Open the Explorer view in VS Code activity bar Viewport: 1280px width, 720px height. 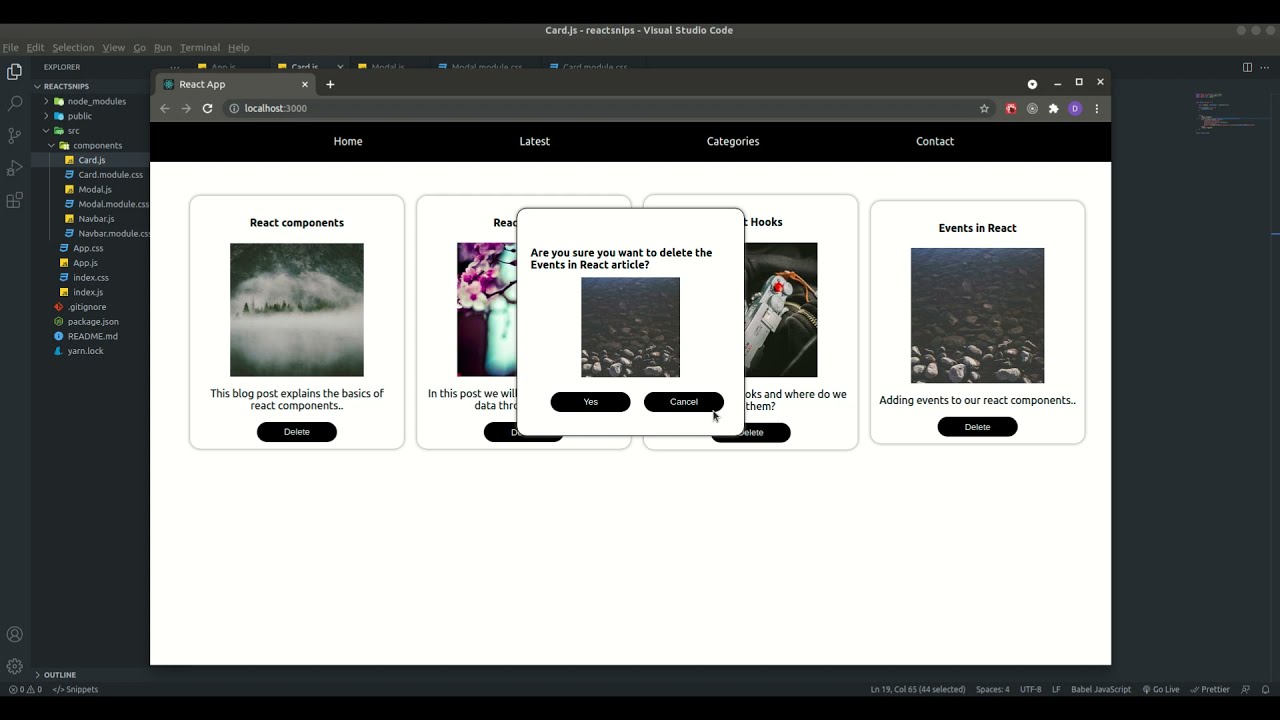(14, 72)
